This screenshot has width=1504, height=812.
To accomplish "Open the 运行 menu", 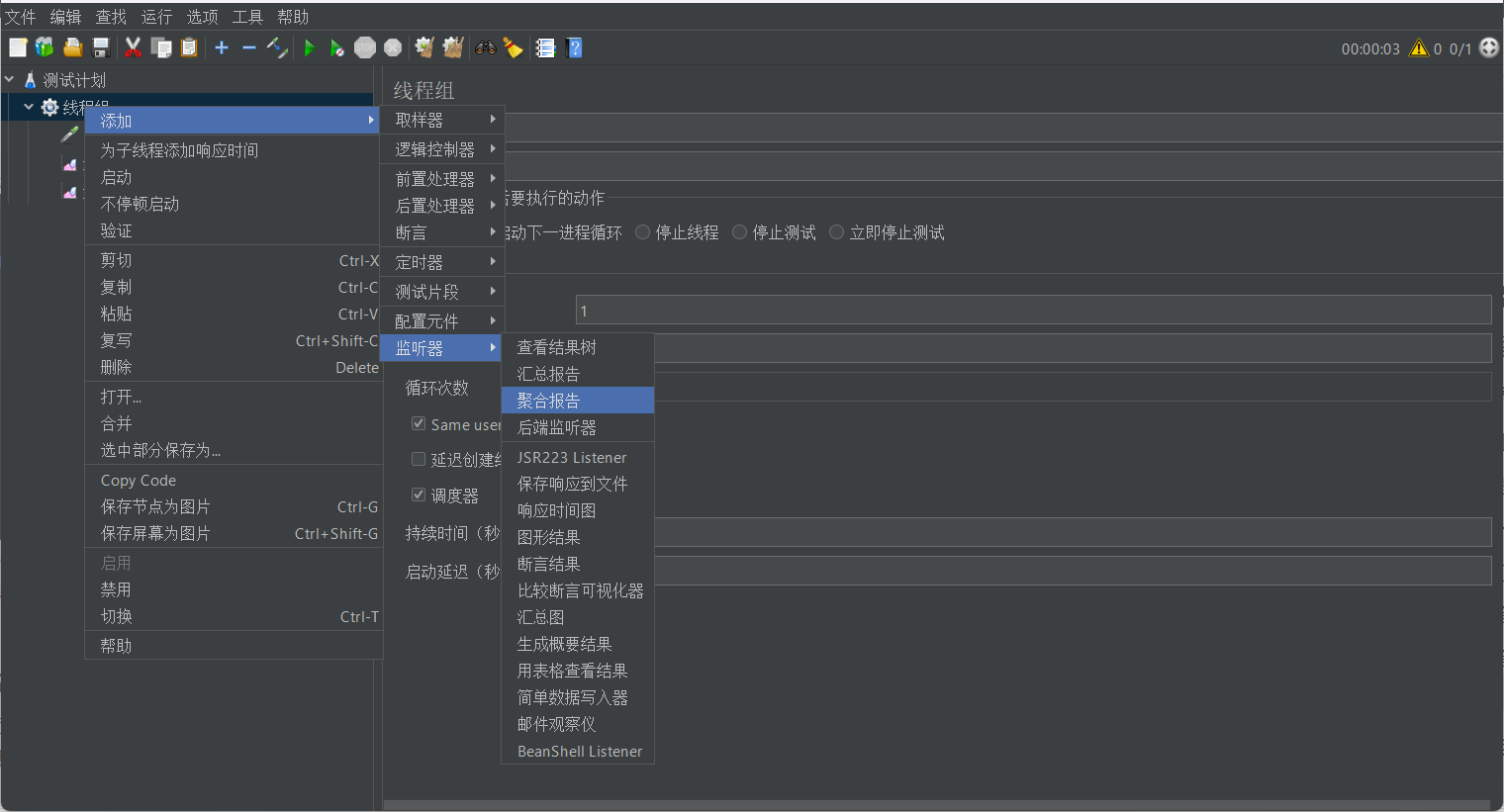I will 156,17.
